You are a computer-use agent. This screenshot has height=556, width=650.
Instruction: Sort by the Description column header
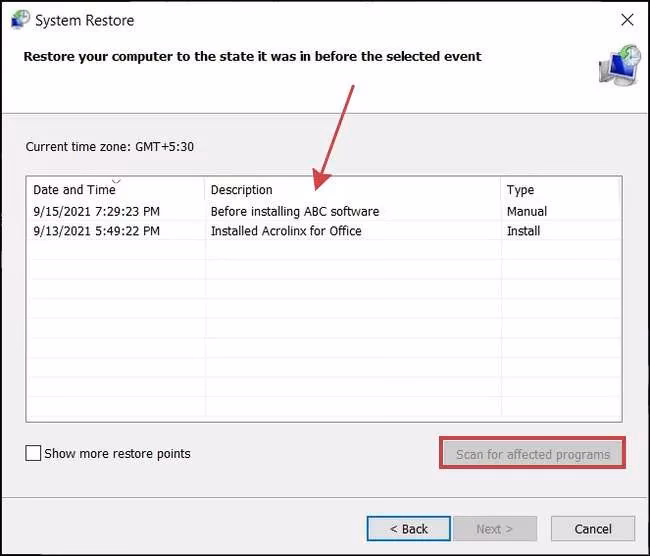pyautogui.click(x=241, y=190)
